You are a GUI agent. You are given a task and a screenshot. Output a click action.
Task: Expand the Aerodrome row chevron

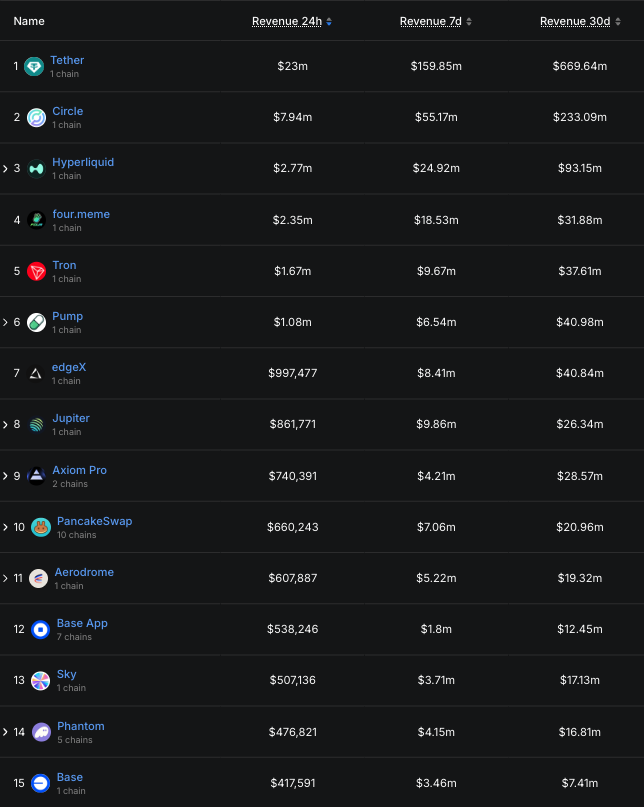[5, 578]
